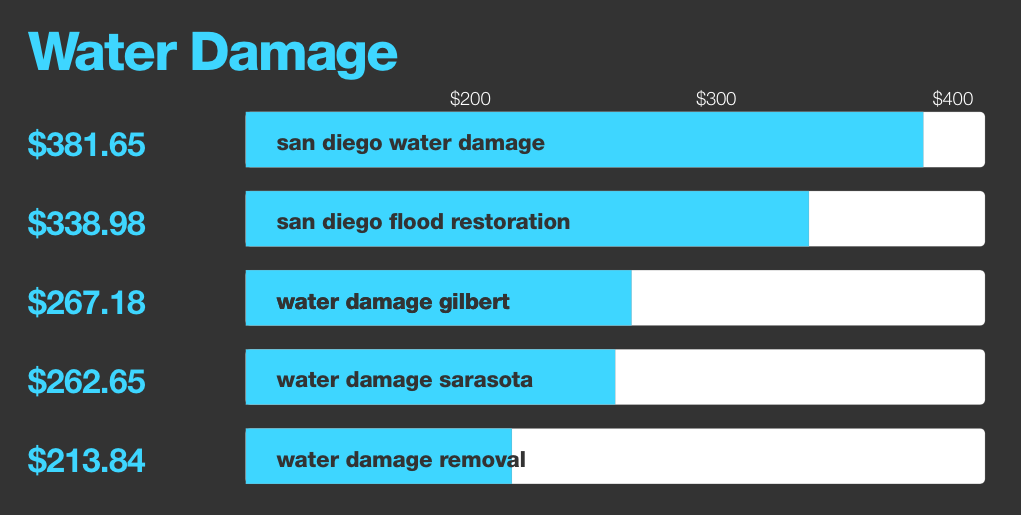The width and height of the screenshot is (1021, 515).
Task: Click the blue fill right of 'san diego water damage'
Action: [735, 140]
